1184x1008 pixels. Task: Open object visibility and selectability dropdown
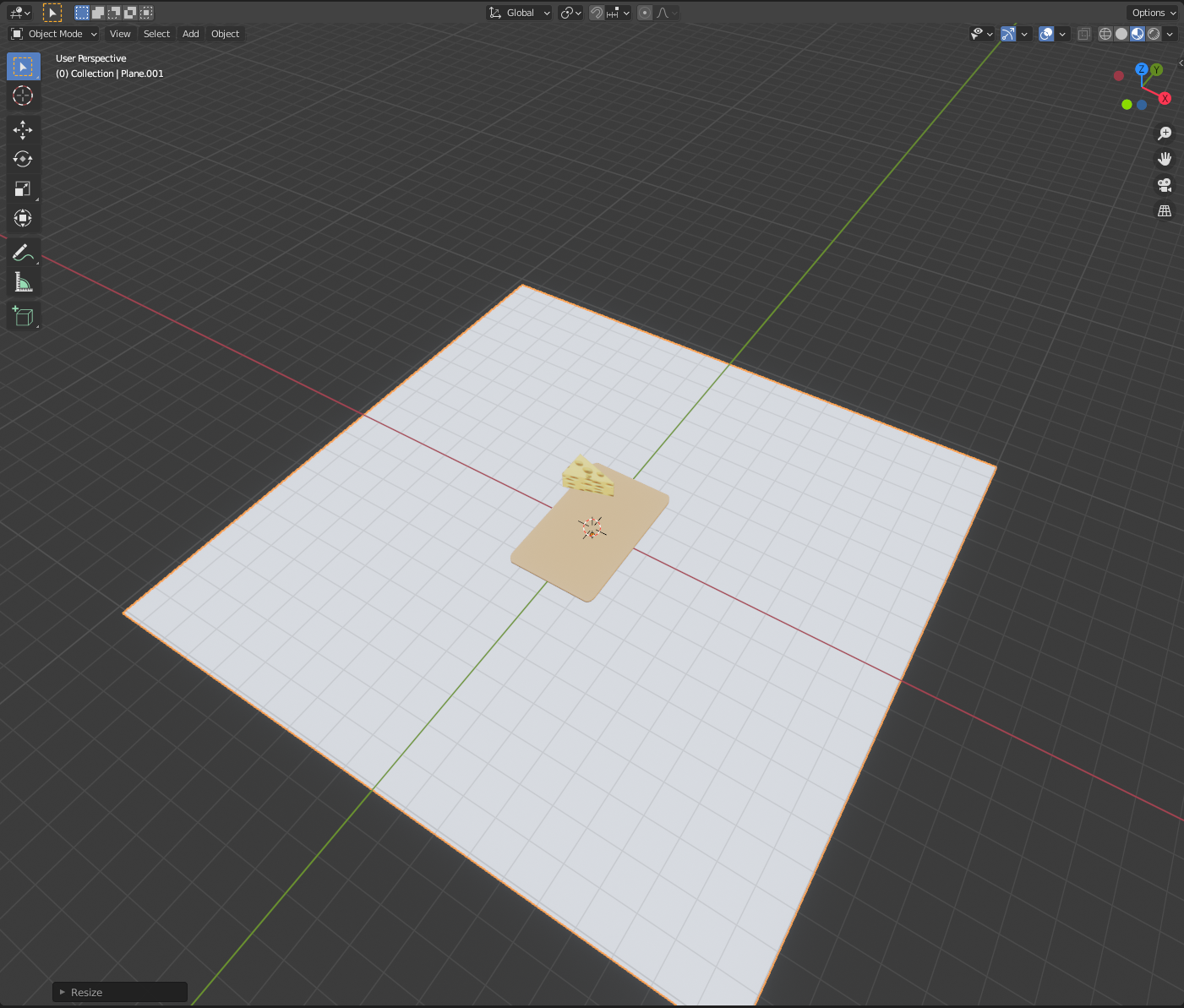pyautogui.click(x=982, y=34)
